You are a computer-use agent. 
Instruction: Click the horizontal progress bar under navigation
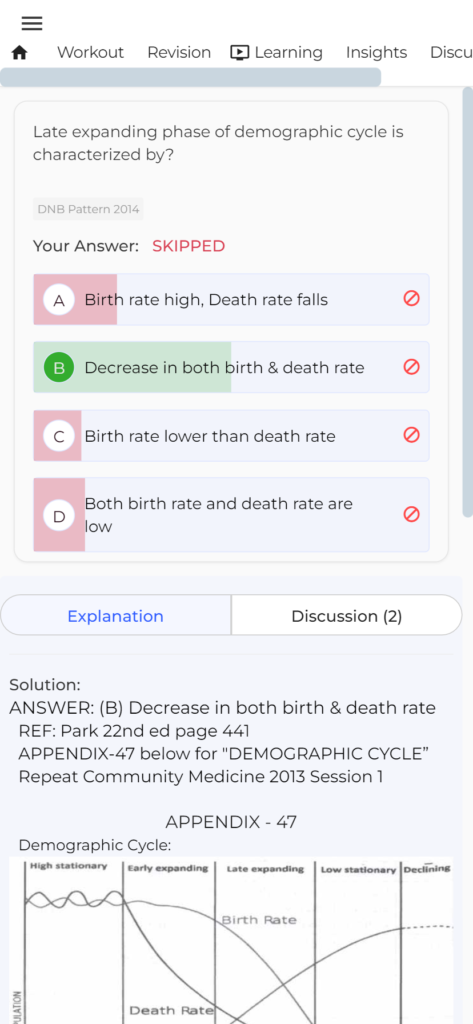click(191, 77)
